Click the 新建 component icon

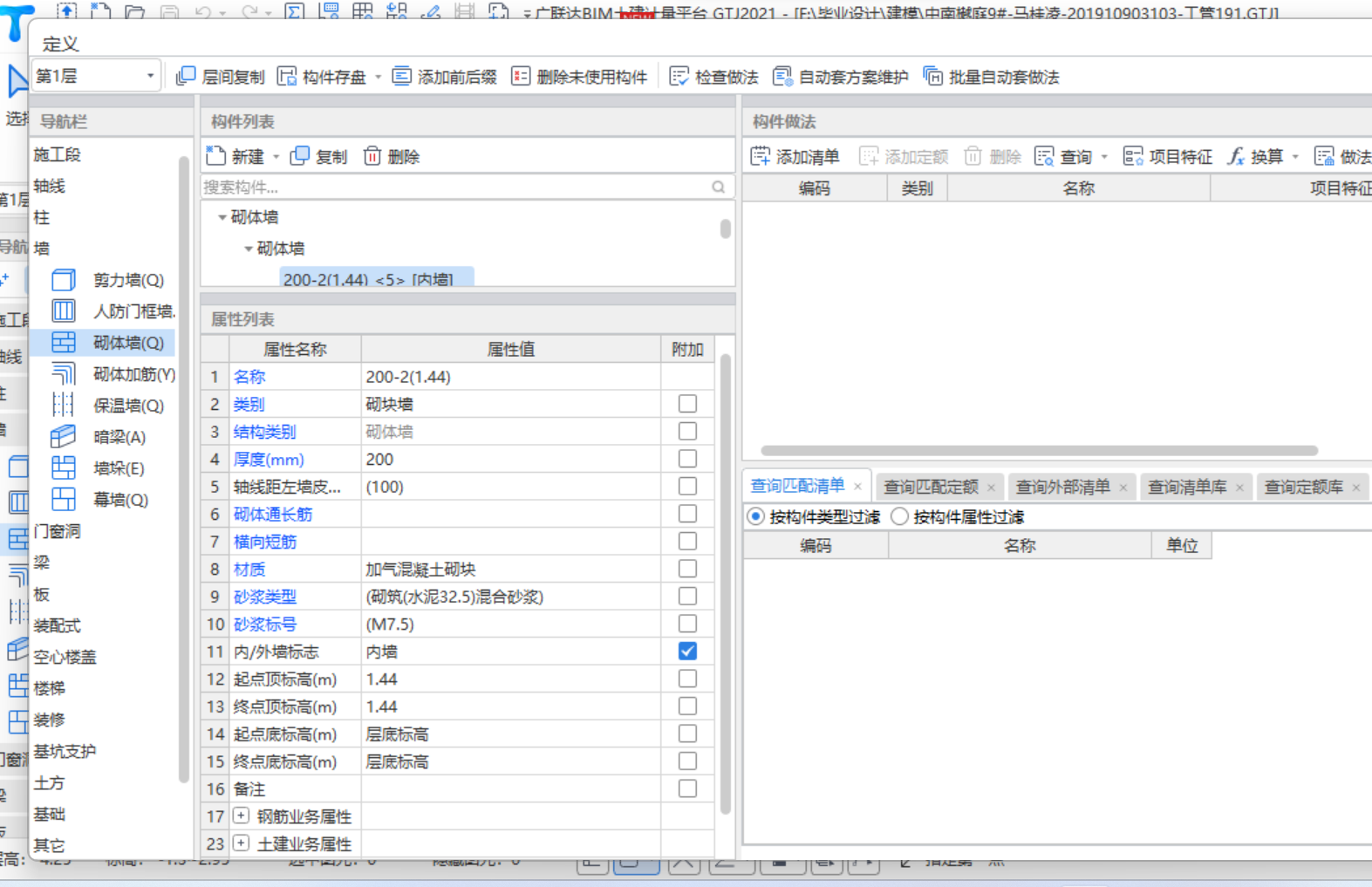pos(215,156)
